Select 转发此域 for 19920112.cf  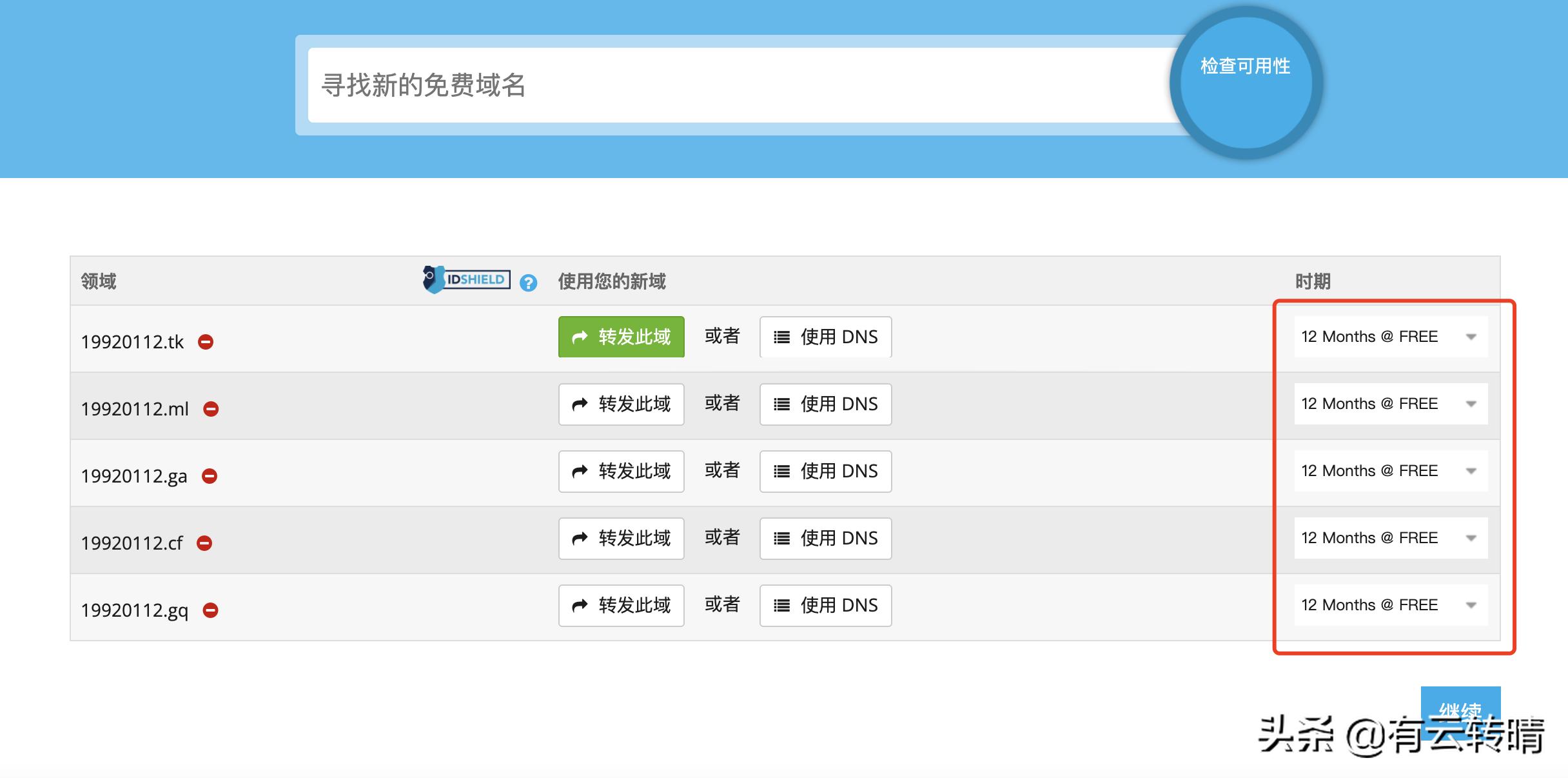pos(621,539)
